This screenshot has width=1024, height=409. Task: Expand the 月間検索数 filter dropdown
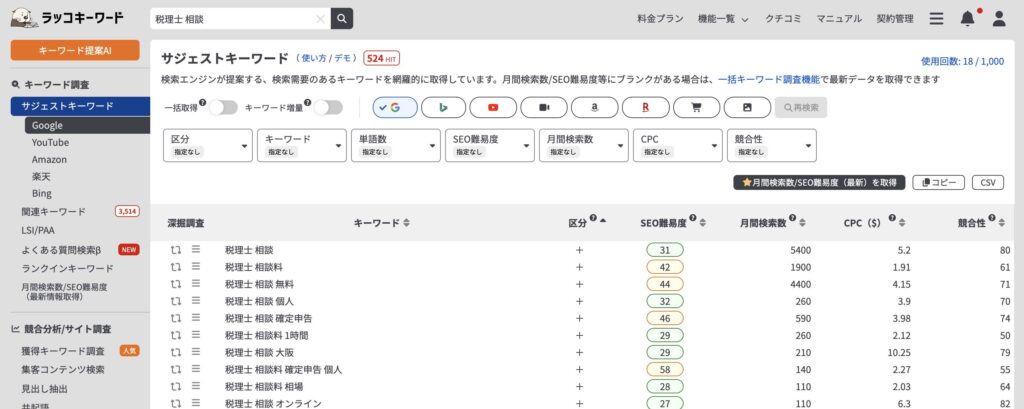click(x=583, y=146)
